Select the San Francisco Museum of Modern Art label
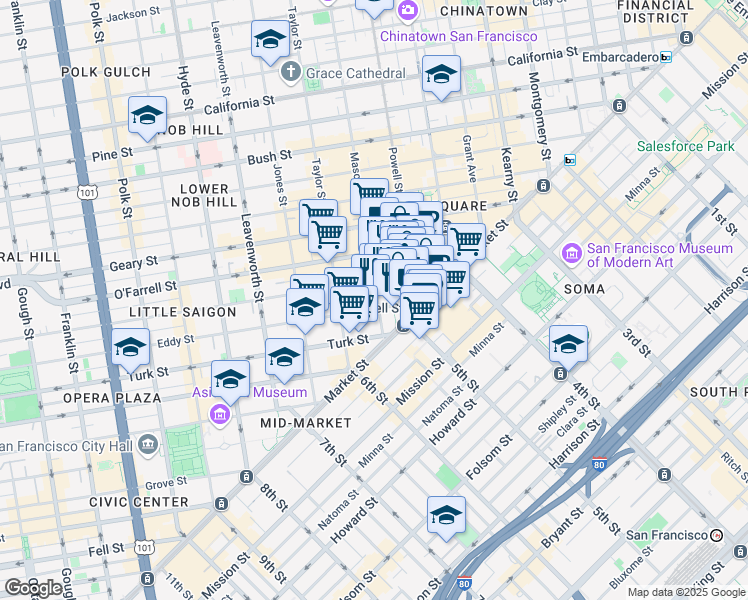Viewport: 748px width, 600px height. click(660, 255)
